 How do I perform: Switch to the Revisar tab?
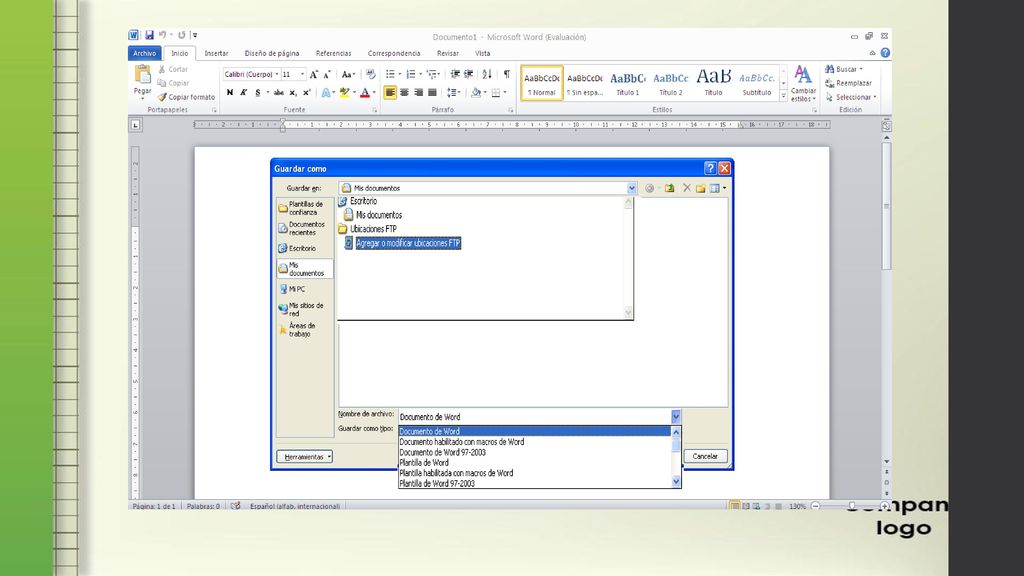pos(447,54)
